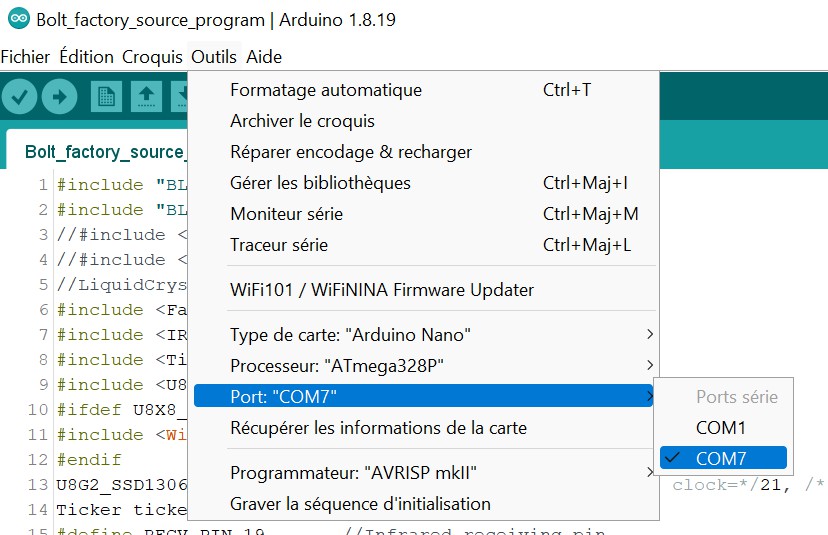Select Récupérer les informations de la carte
The width and height of the screenshot is (828, 535).
[424, 428]
